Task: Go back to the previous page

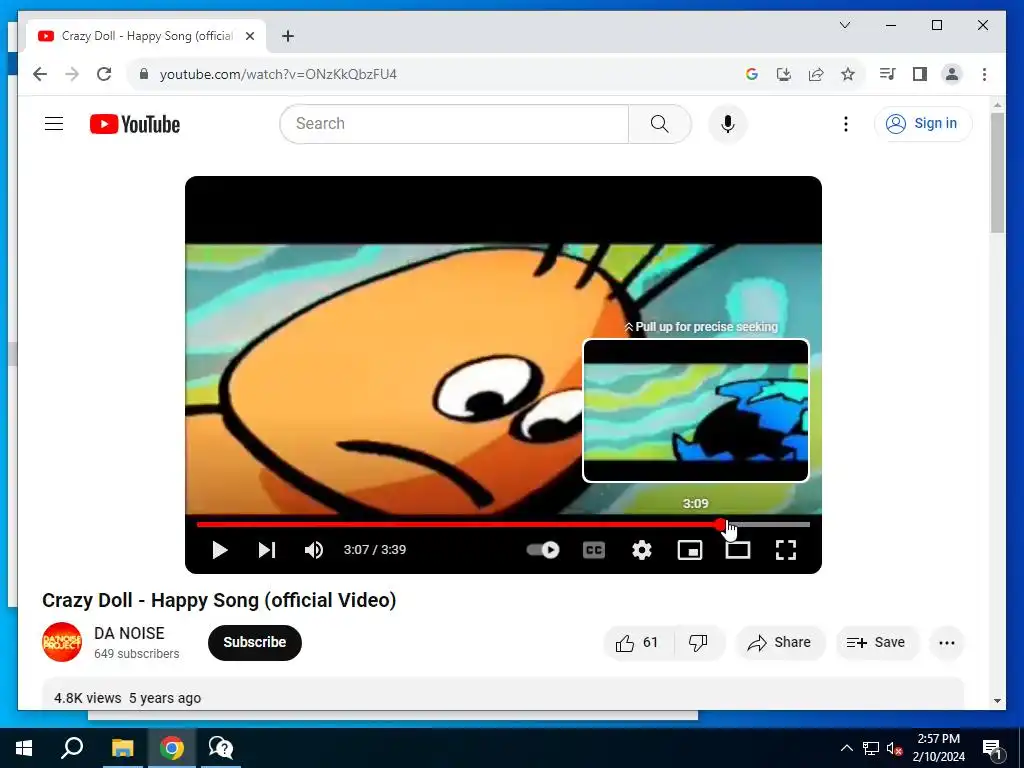Action: [40, 74]
